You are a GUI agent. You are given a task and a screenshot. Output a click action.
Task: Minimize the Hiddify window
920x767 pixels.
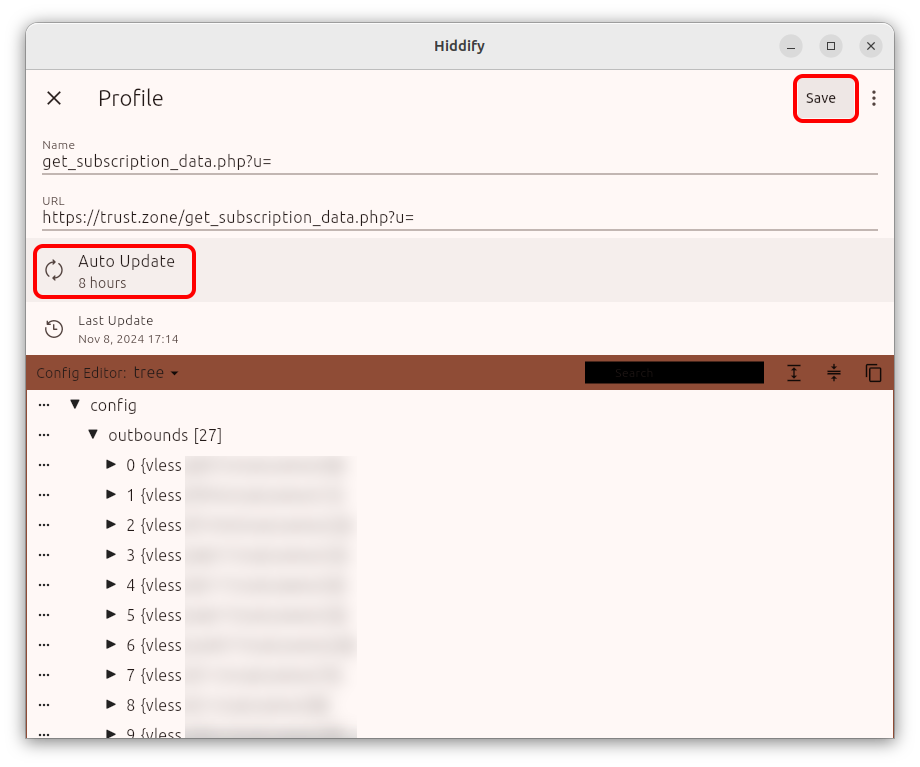791,46
